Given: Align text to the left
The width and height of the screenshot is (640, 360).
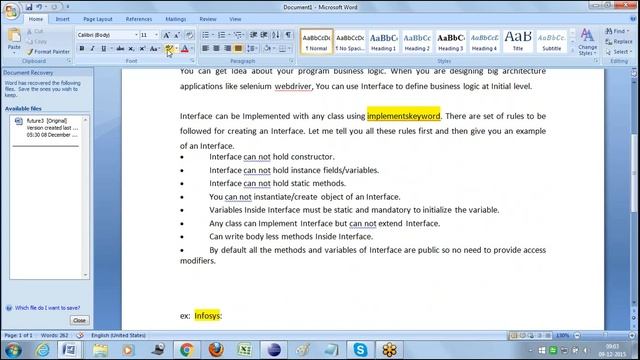Looking at the screenshot, I should (205, 49).
